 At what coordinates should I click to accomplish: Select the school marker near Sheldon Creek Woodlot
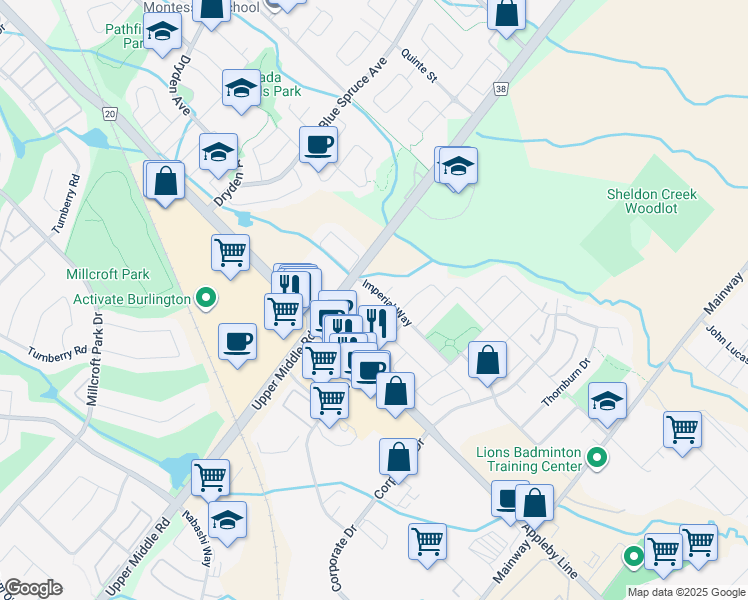coord(459,166)
